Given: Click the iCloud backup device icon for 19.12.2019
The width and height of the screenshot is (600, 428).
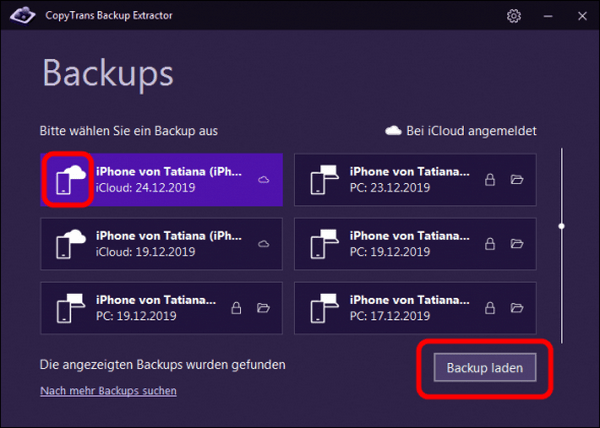Looking at the screenshot, I should click(71, 244).
